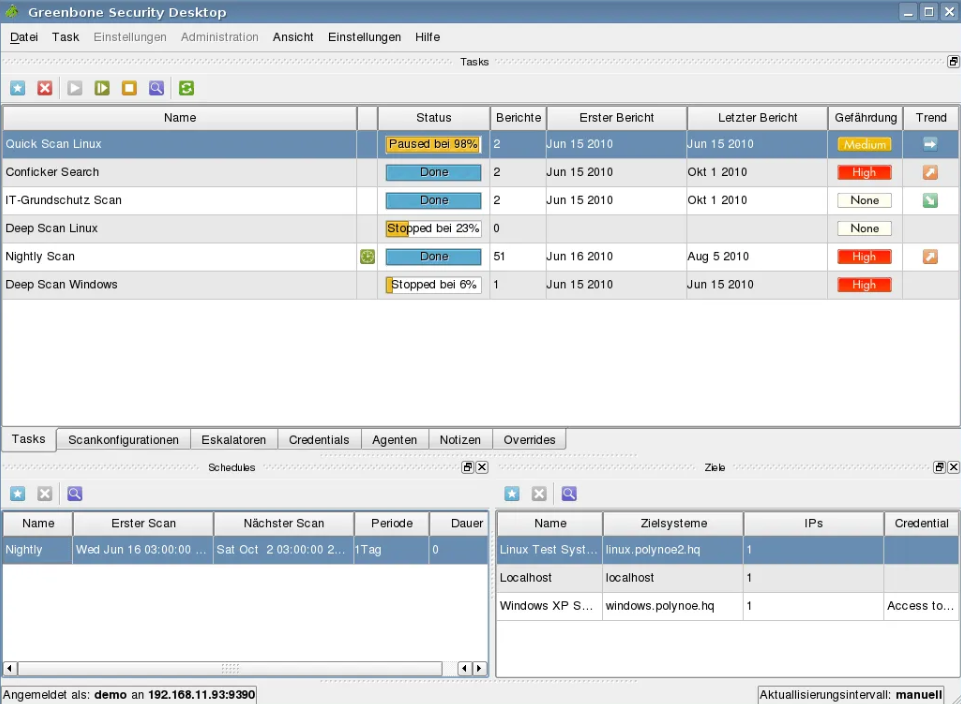Viewport: 961px width, 704px height.
Task: Click the Aktualisierungsintervall: manuell status entry
Action: pyautogui.click(x=851, y=695)
